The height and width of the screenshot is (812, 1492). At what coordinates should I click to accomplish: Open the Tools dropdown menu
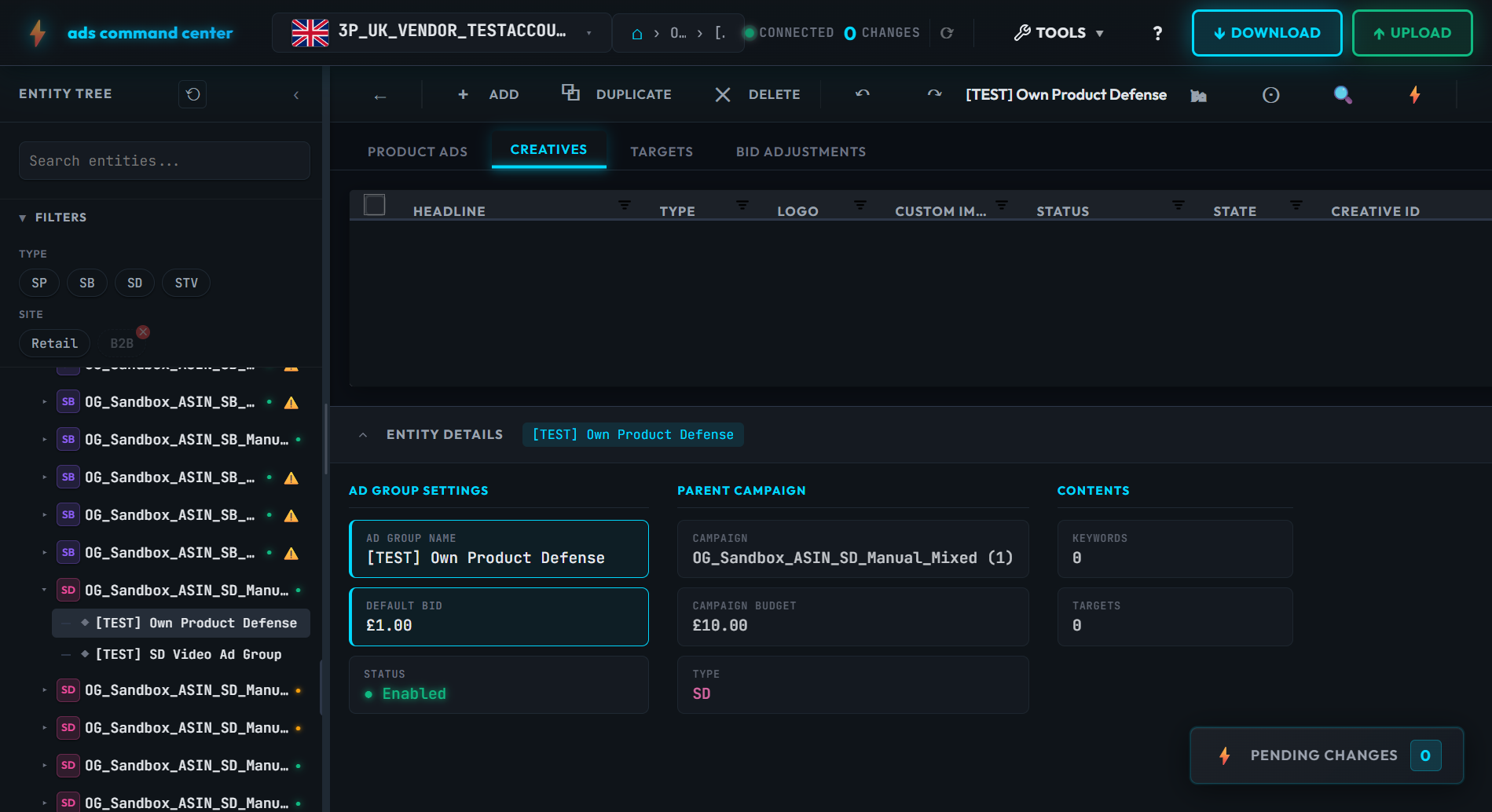coord(1058,33)
